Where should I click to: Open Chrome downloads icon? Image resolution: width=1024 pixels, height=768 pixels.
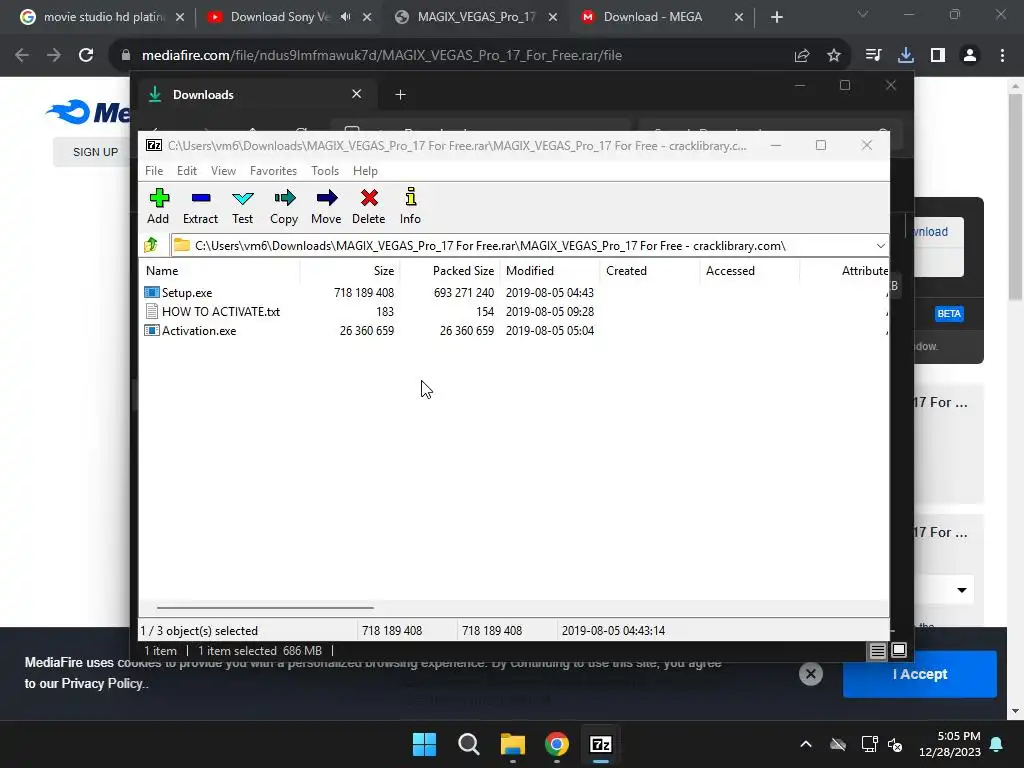(x=906, y=56)
